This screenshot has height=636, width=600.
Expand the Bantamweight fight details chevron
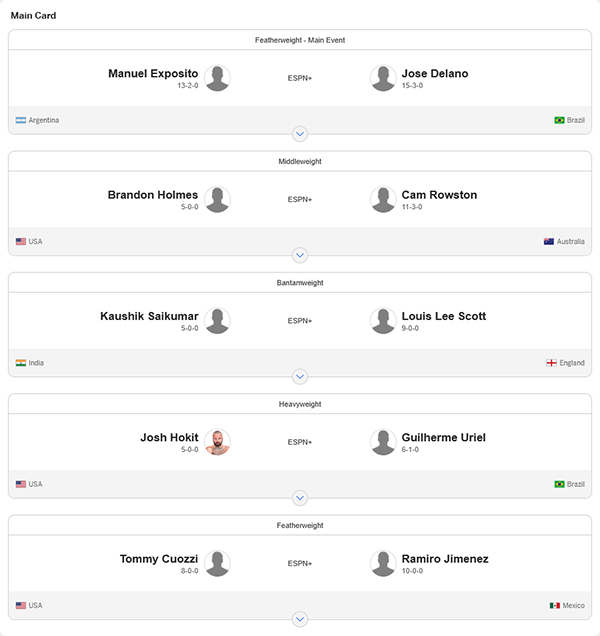pos(300,376)
